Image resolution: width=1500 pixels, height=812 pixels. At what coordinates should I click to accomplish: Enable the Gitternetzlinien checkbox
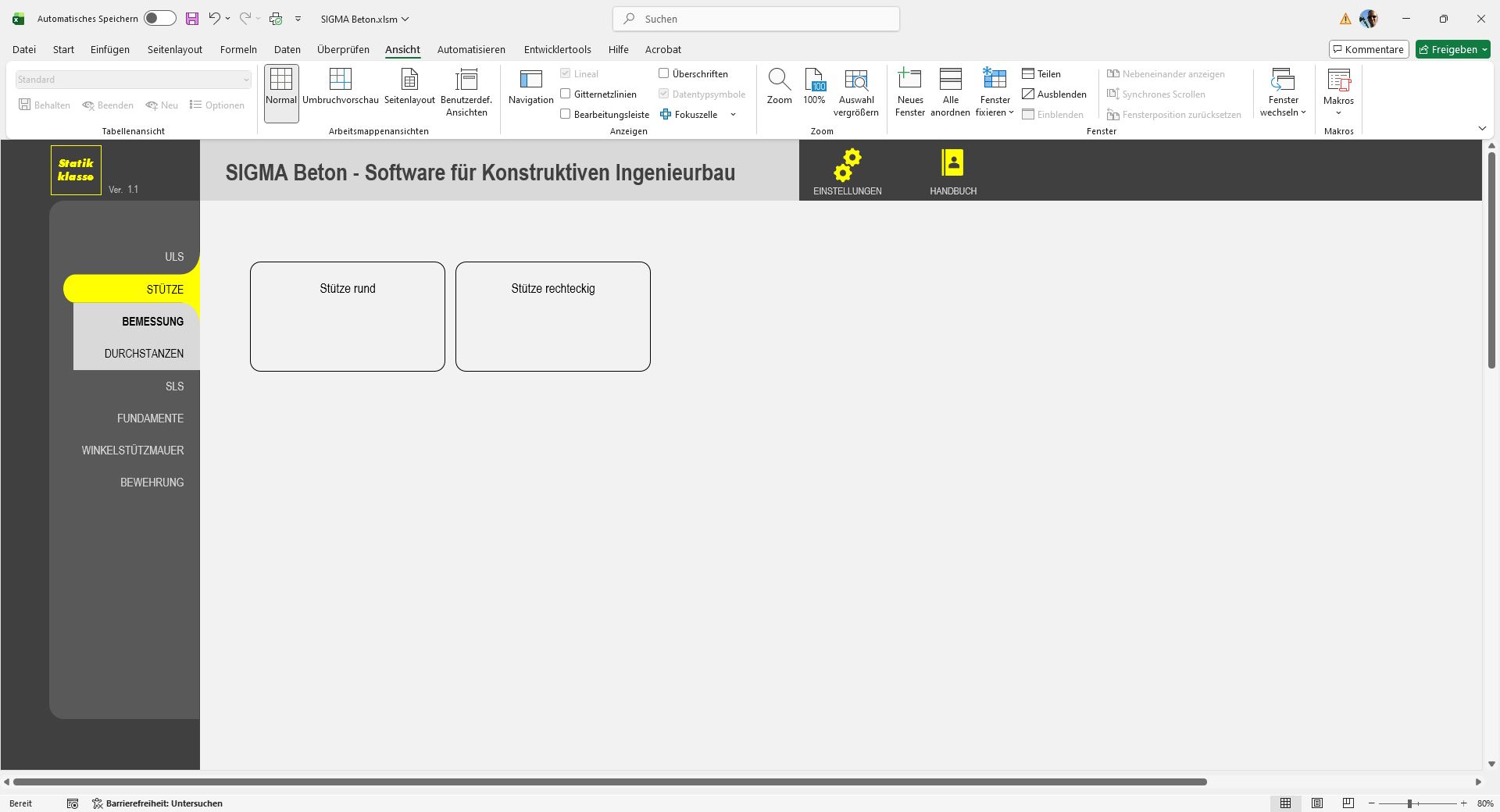566,94
